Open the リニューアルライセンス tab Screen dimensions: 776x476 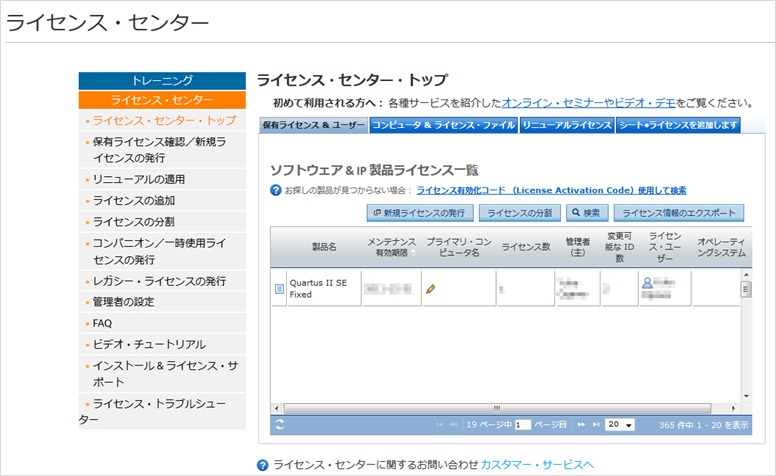point(567,125)
